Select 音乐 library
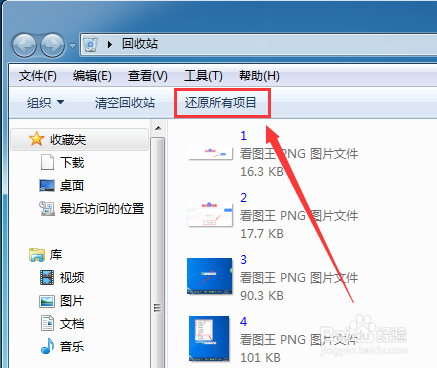The width and height of the screenshot is (437, 368). click(x=72, y=347)
